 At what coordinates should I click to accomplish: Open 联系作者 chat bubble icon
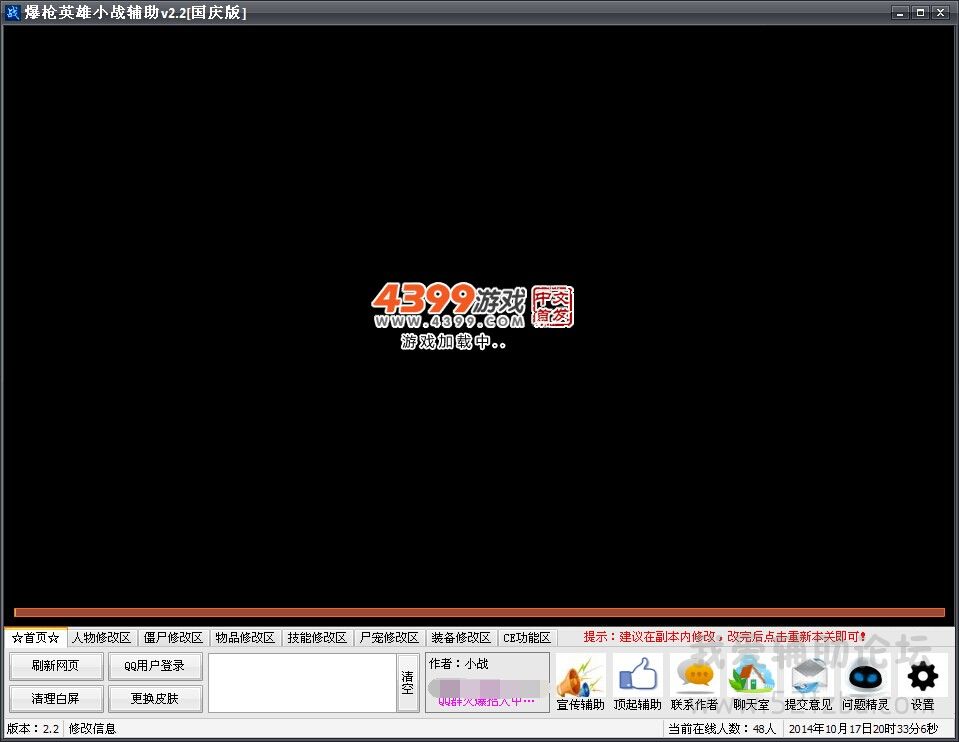click(x=694, y=681)
